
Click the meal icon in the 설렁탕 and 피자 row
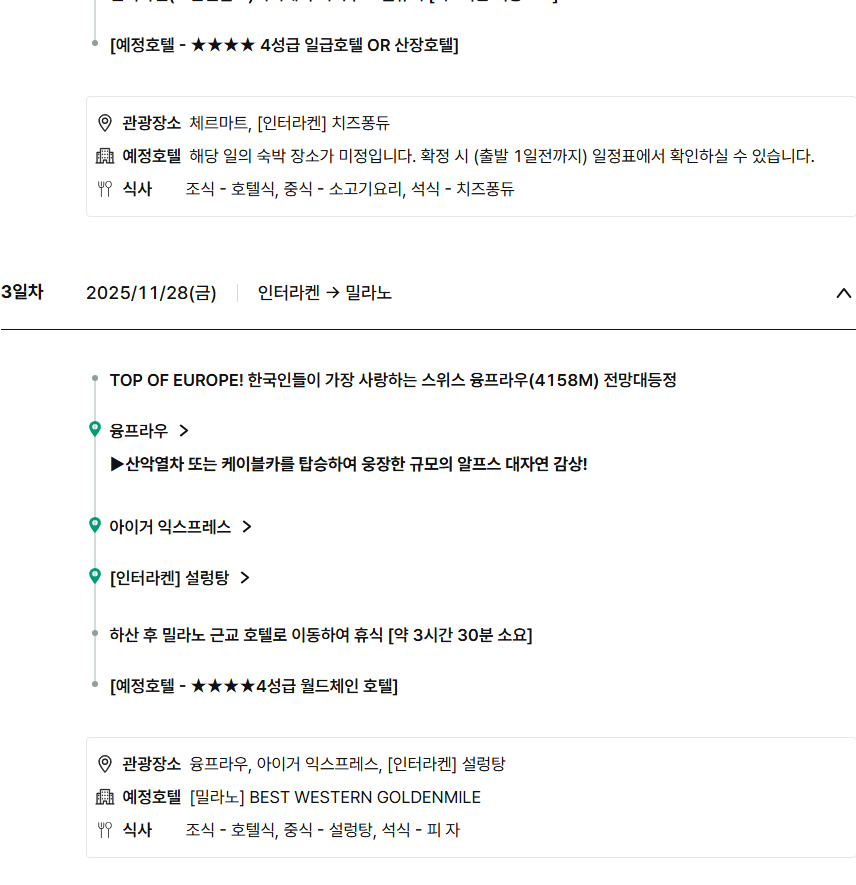(x=105, y=830)
